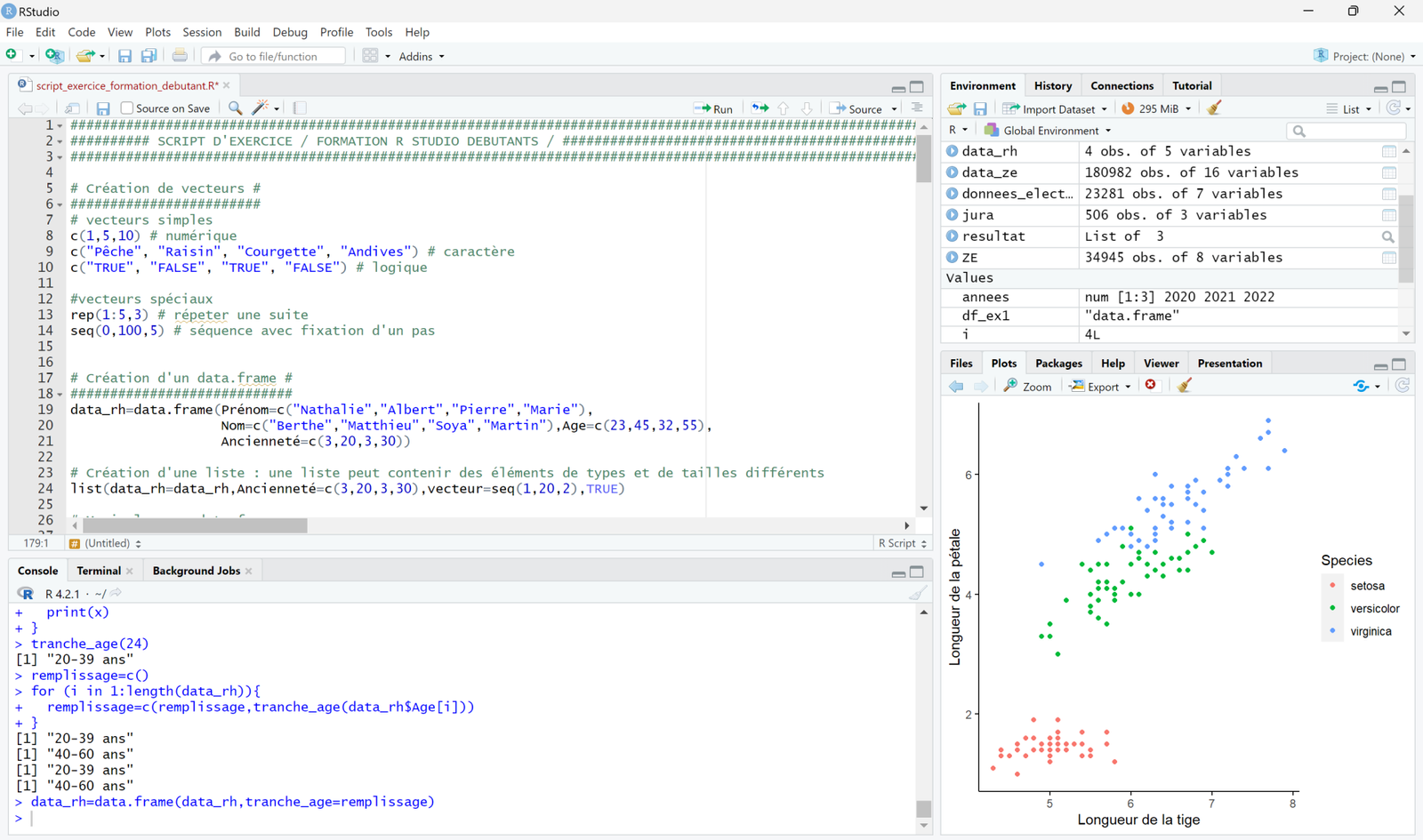Inspect resultat list via magnifier icon
1423x840 pixels.
coord(1388,236)
